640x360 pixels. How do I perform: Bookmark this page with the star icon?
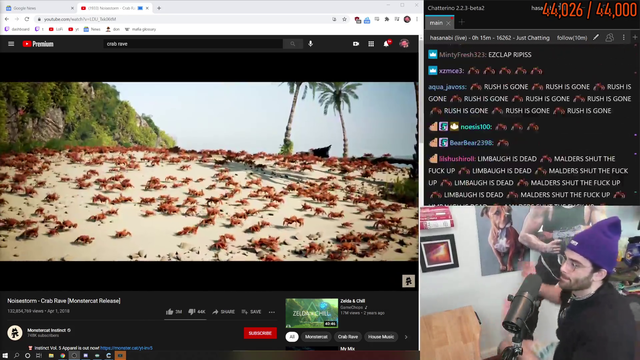click(344, 19)
